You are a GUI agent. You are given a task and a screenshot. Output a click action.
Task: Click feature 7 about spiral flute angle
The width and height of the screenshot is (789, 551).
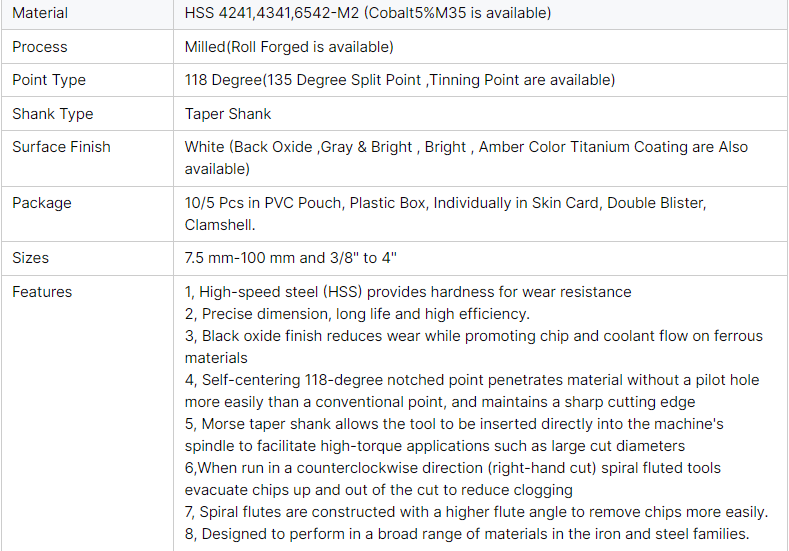(x=476, y=512)
